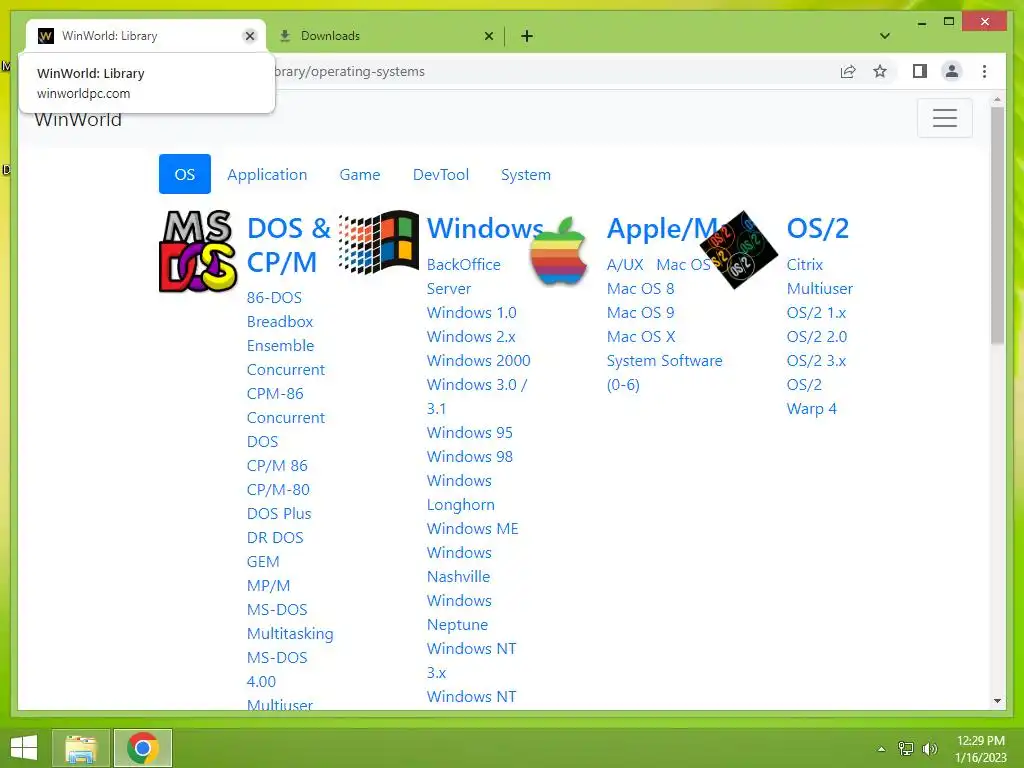The image size is (1024, 768).
Task: Open BackOffice Server link
Action: click(x=464, y=276)
